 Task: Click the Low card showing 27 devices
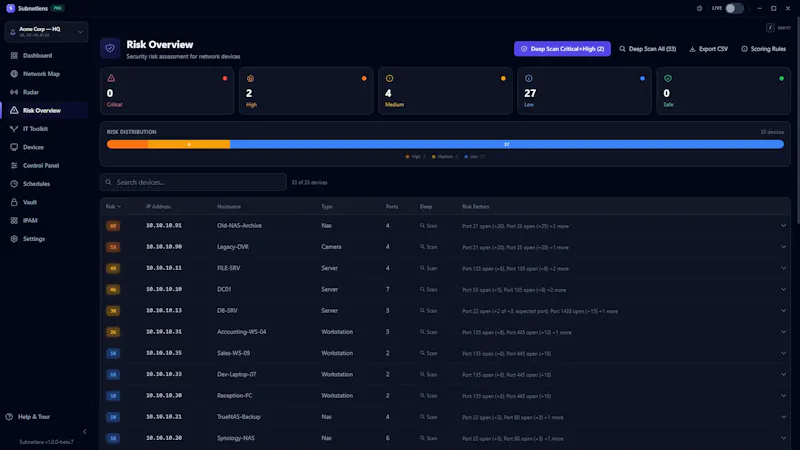click(x=584, y=91)
